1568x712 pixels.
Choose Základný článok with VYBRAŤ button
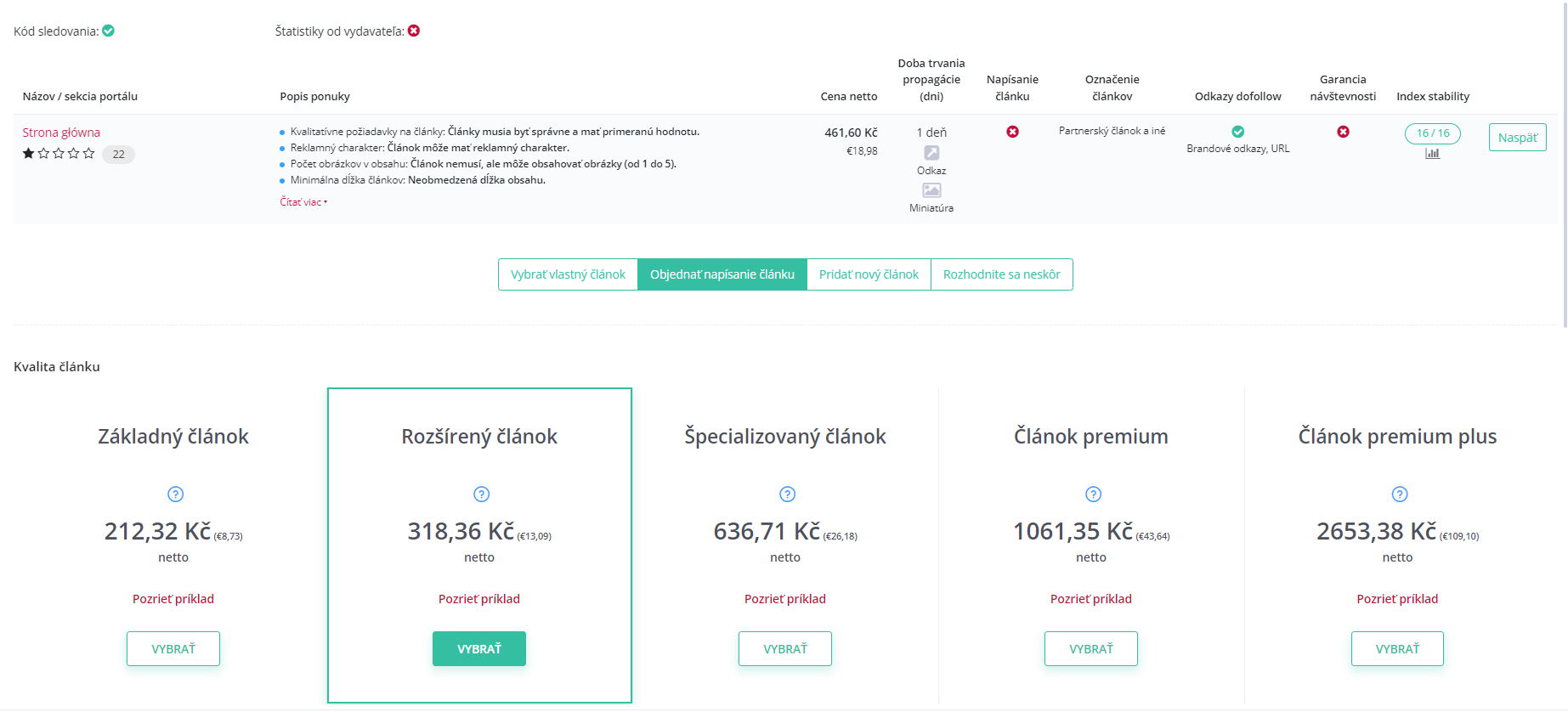point(173,649)
